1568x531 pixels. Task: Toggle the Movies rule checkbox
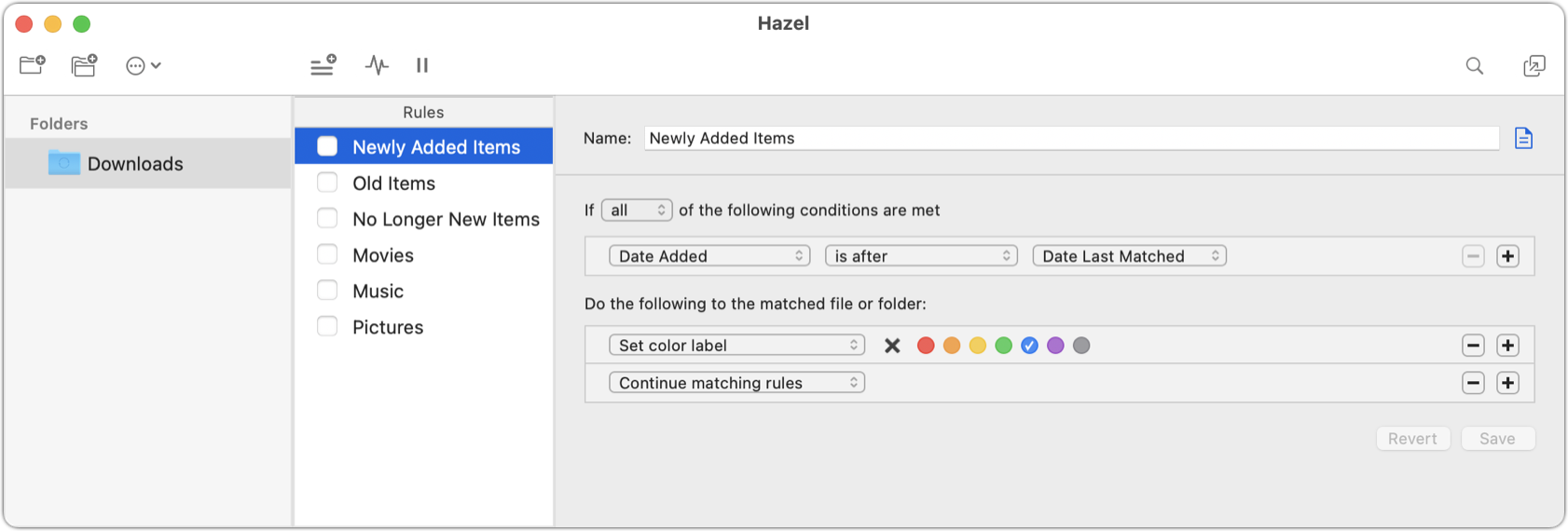(327, 254)
